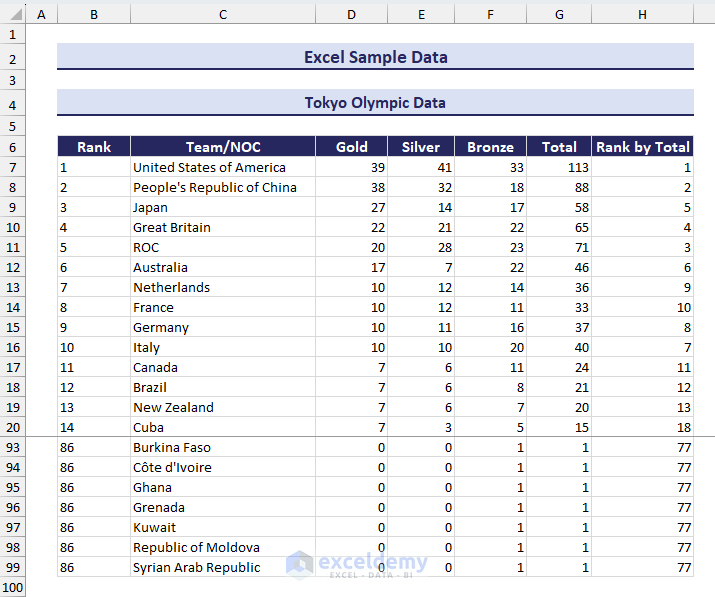Click the New Zealand team cell
The width and height of the screenshot is (715, 597).
point(222,407)
